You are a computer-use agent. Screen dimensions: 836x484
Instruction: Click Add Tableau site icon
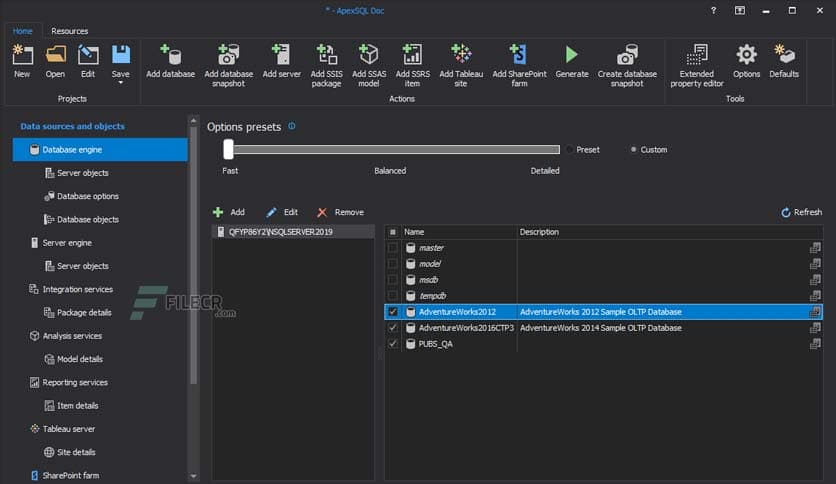pos(461,66)
